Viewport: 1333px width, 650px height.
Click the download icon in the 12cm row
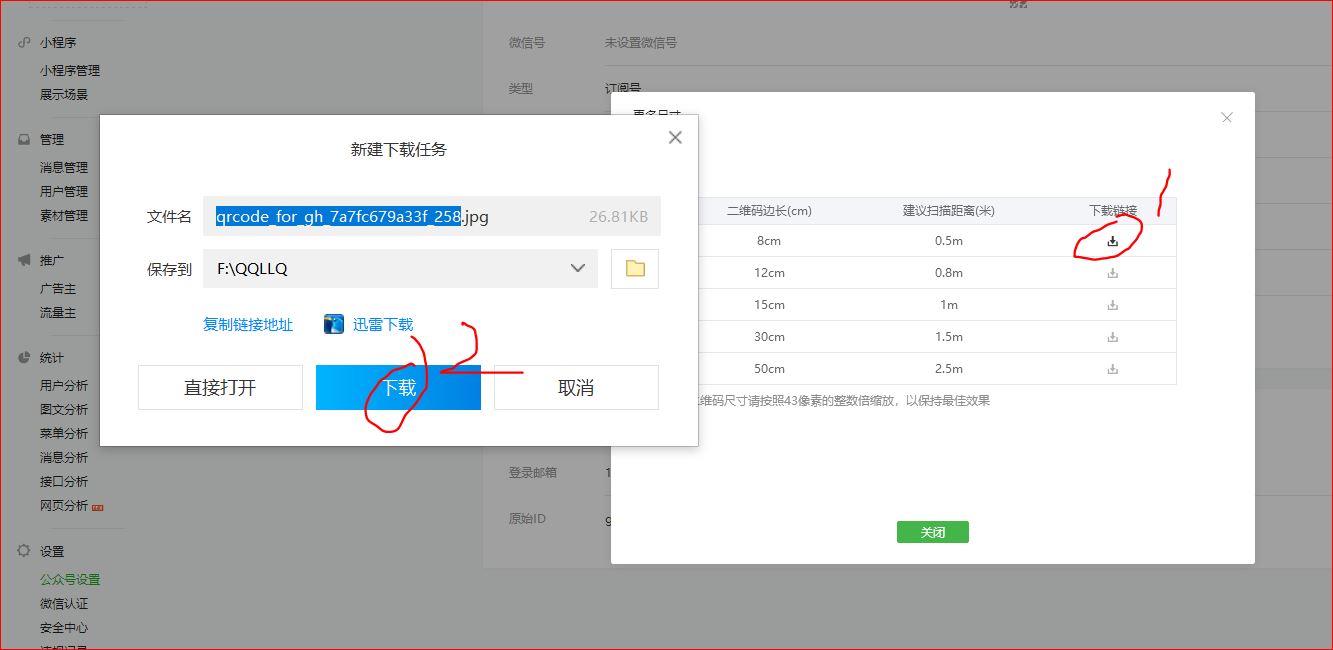[1113, 273]
